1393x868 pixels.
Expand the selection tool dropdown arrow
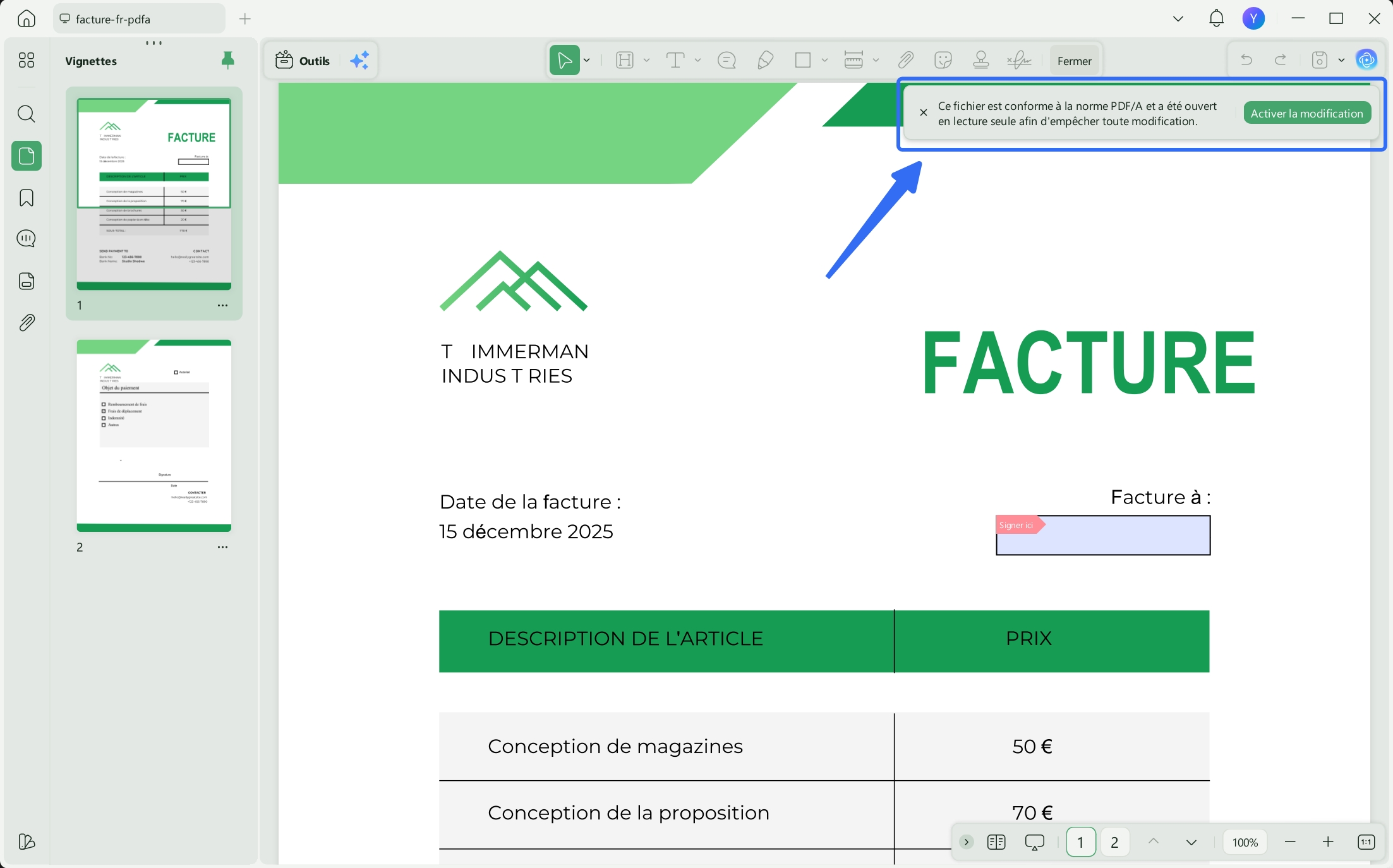click(587, 61)
